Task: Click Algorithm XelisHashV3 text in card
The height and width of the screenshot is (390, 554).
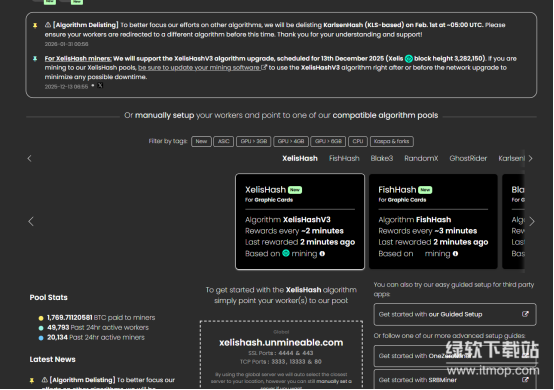Action: 288,220
